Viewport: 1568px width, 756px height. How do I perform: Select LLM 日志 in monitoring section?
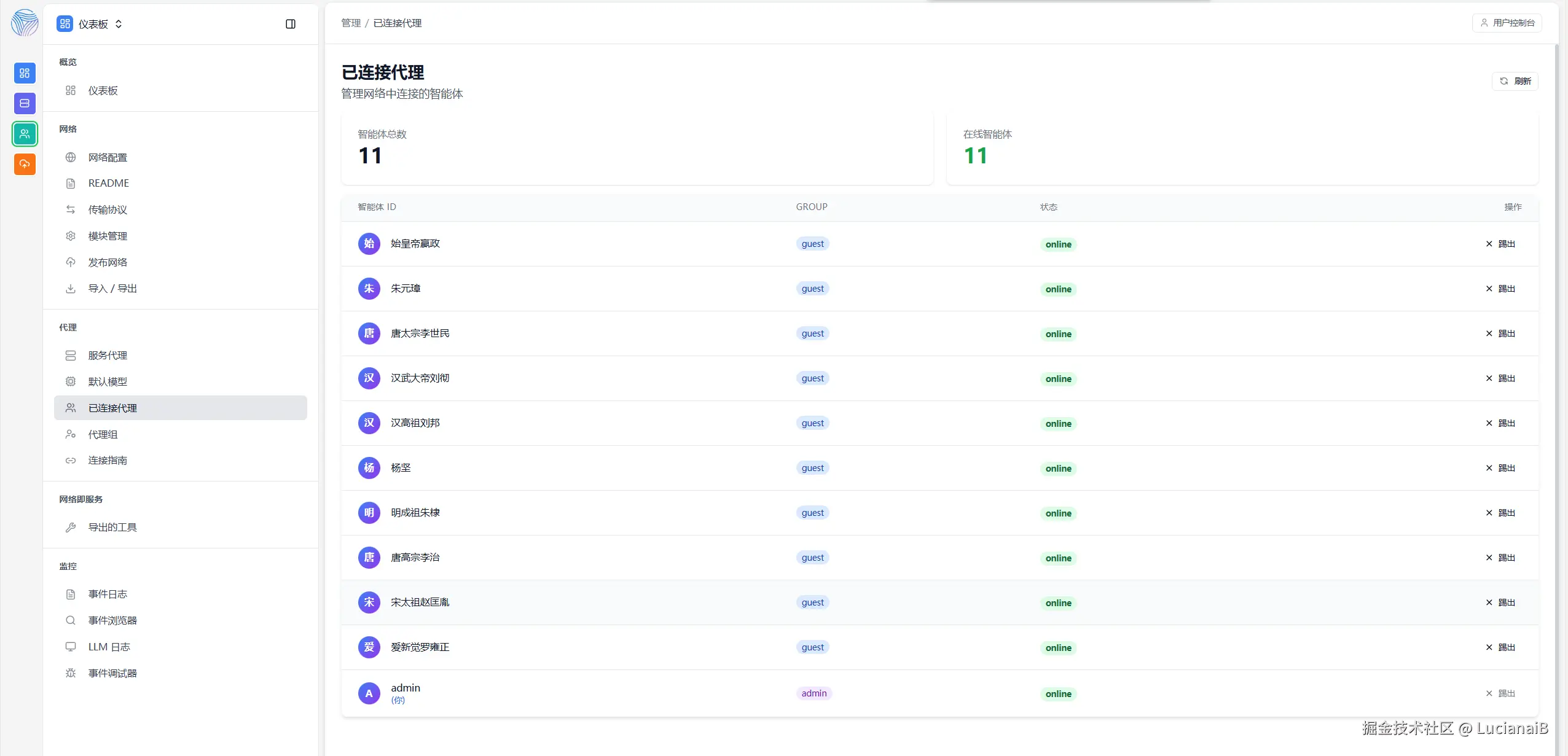[x=109, y=647]
